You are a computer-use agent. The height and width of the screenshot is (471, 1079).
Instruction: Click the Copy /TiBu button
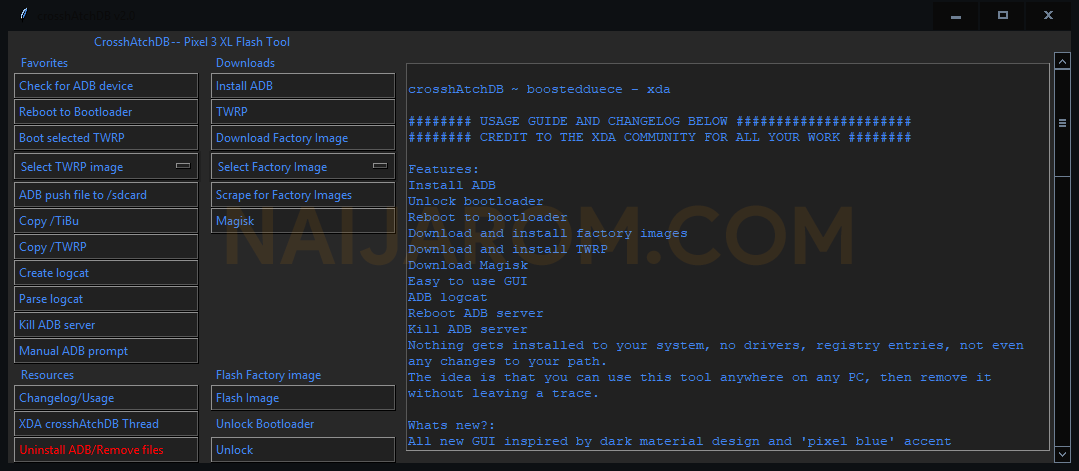click(106, 221)
